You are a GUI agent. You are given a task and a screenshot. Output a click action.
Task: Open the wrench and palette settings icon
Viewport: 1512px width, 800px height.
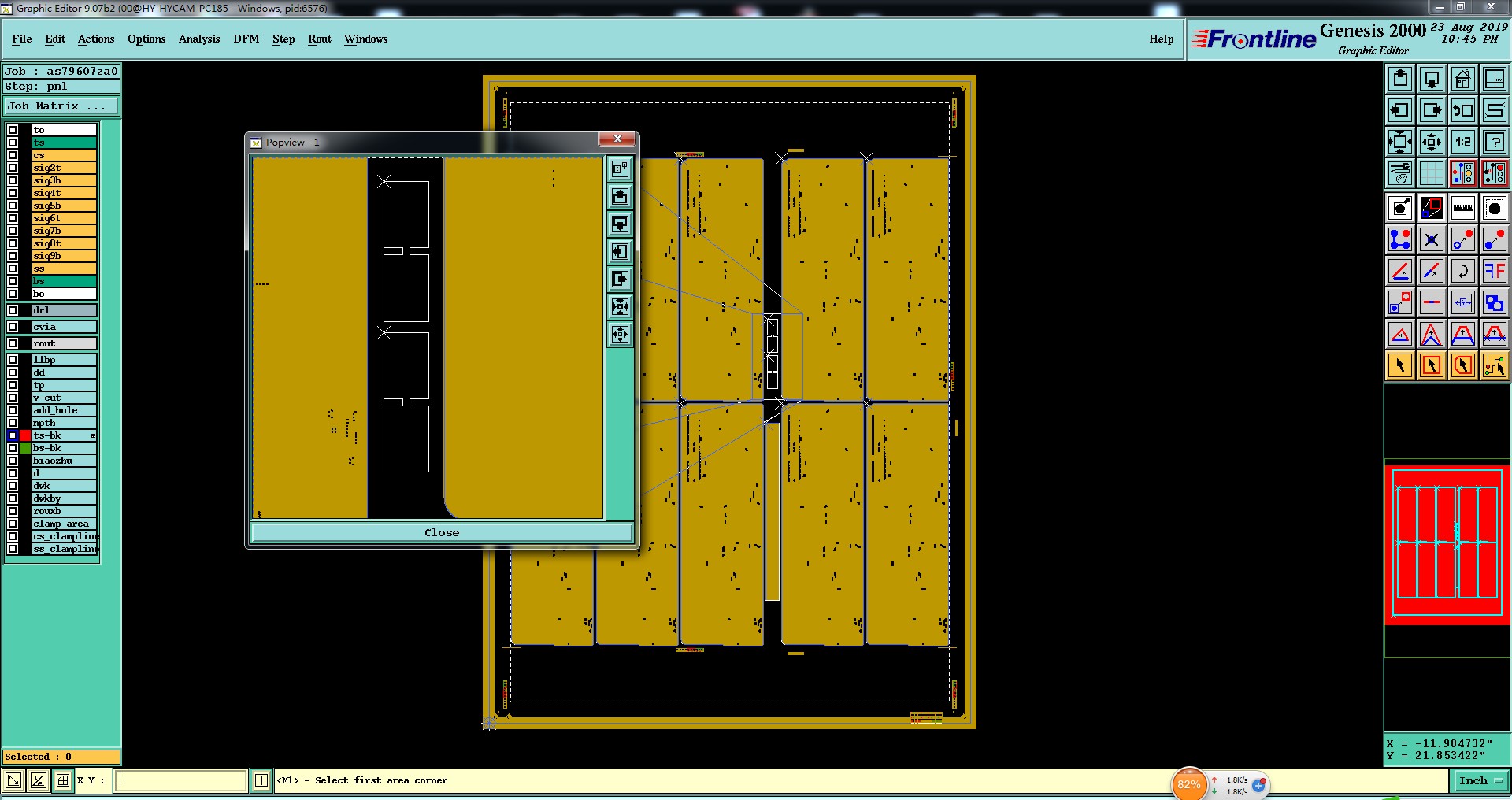point(1400,173)
